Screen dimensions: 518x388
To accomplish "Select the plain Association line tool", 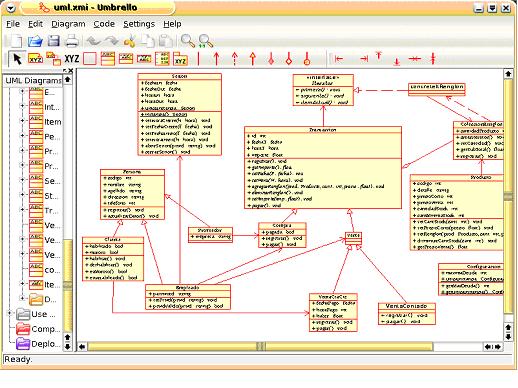I will tap(199, 59).
